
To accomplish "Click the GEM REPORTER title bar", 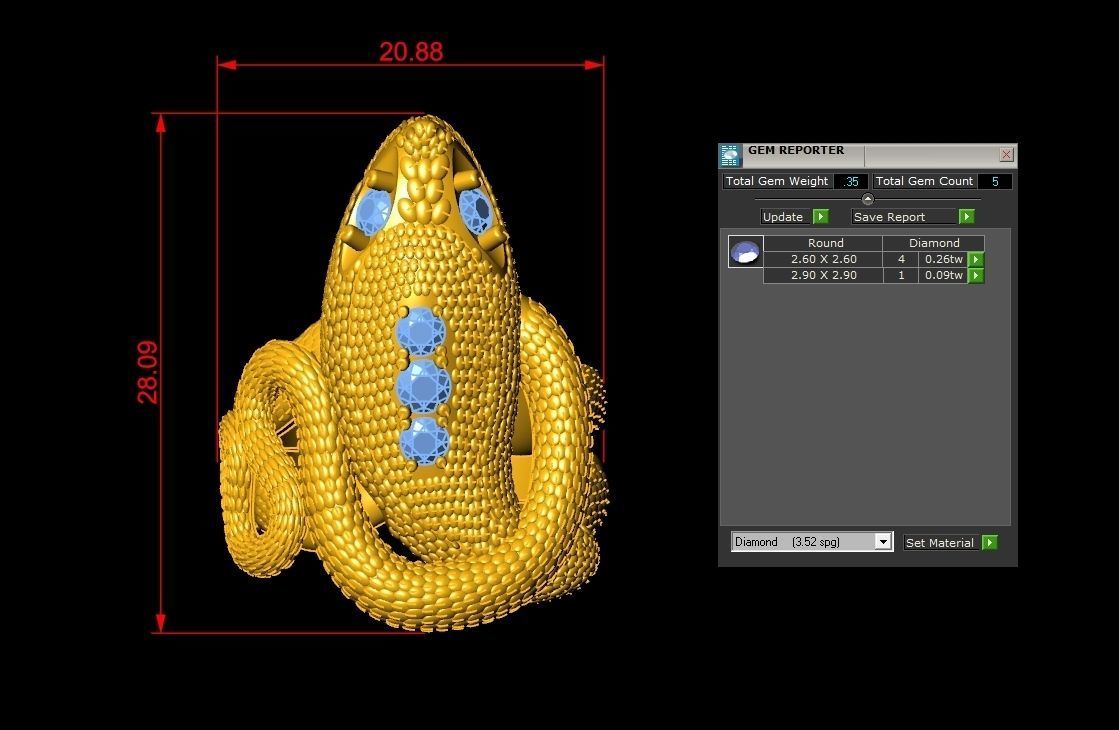I will (868, 155).
